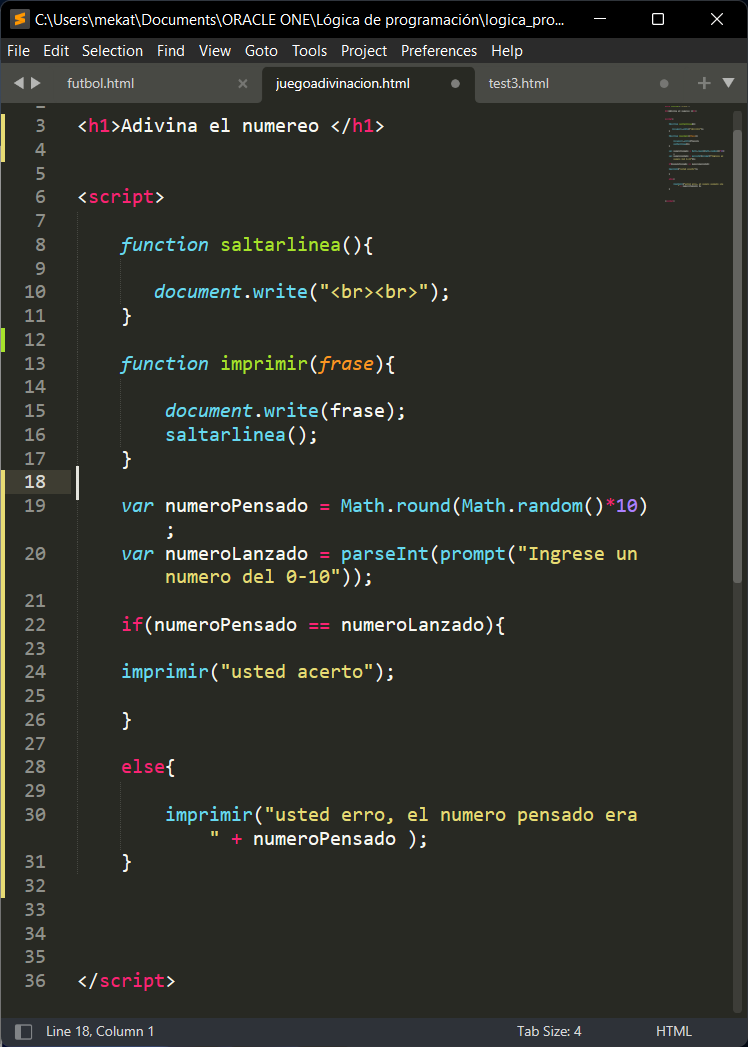
Task: Click the heading text Adivina el numereo
Action: [x=220, y=126]
